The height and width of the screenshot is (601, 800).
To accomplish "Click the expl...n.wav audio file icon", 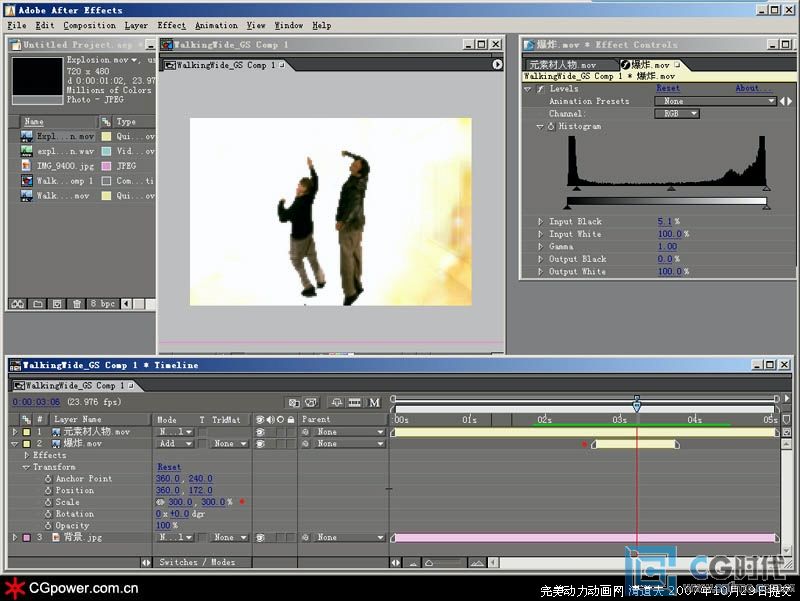I will 27,151.
